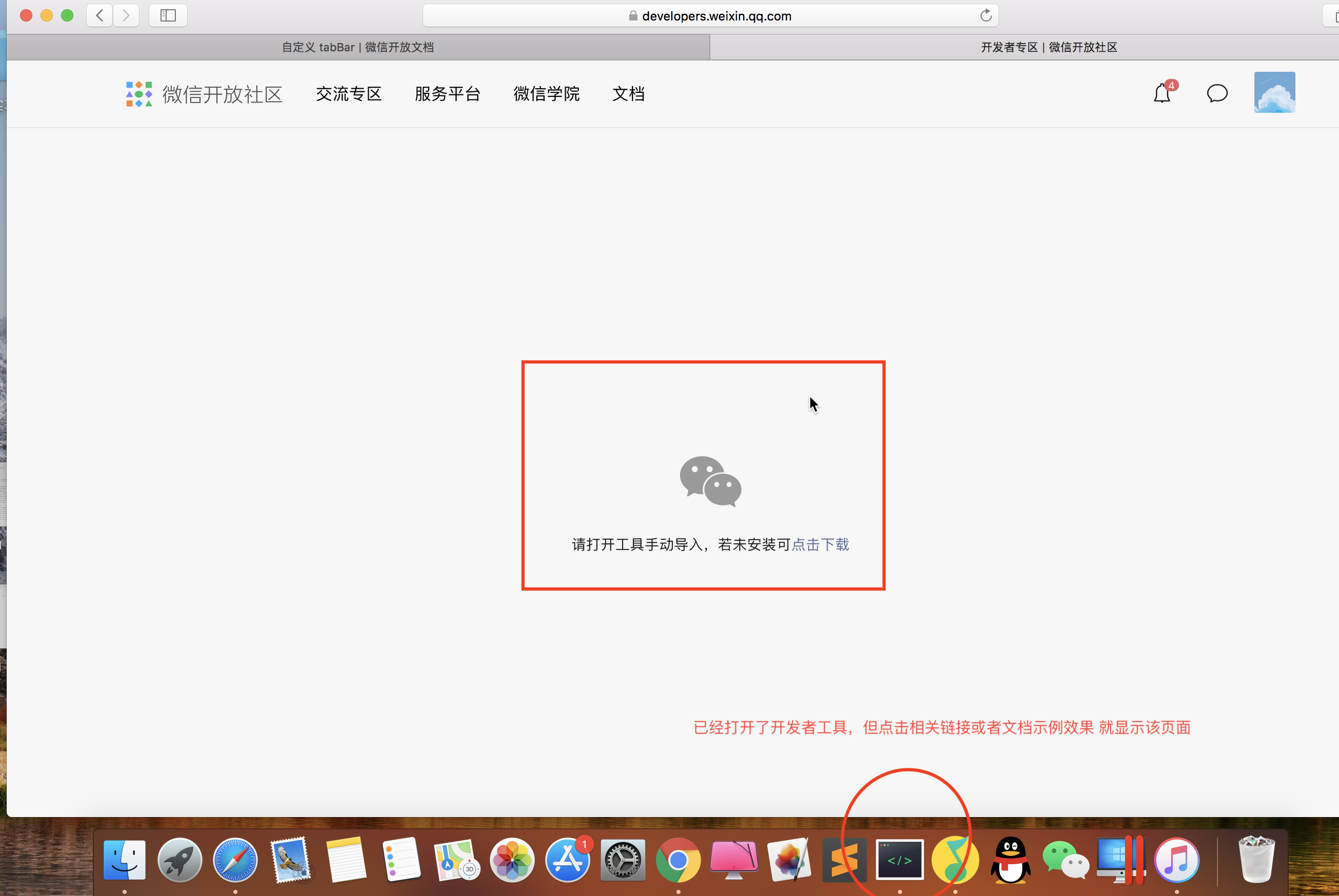Screen dimensions: 1339x896
Task: Launch Chrome from the Dock
Action: 678,860
